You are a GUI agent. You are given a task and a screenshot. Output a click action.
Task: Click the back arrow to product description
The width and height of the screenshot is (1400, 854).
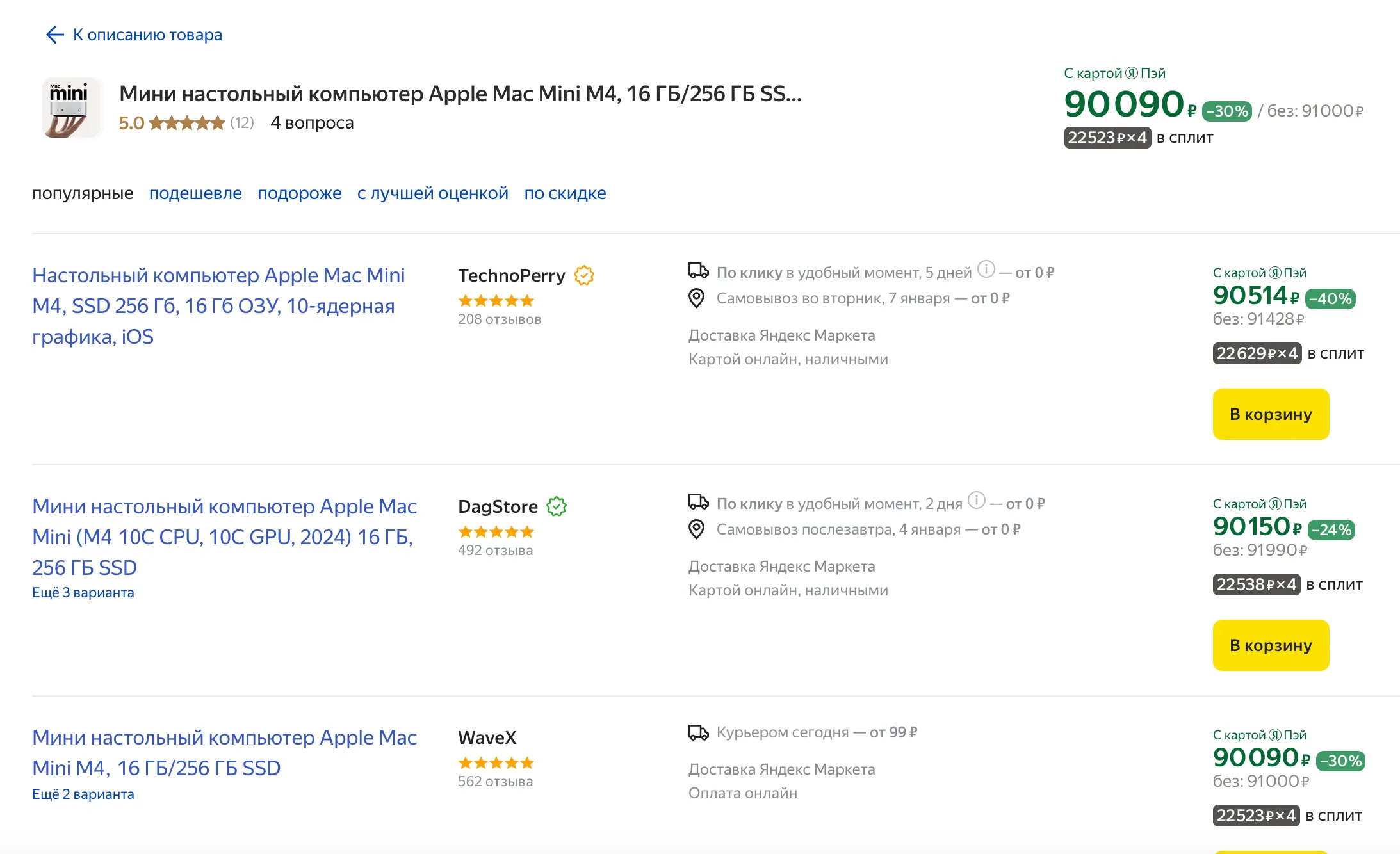click(x=55, y=35)
